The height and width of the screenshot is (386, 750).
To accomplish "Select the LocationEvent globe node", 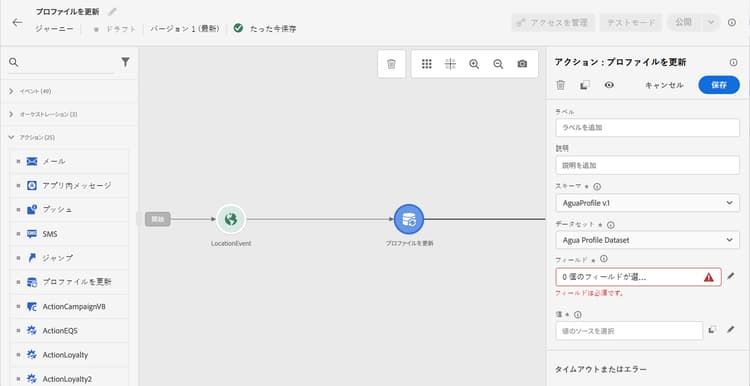I will tap(231, 220).
